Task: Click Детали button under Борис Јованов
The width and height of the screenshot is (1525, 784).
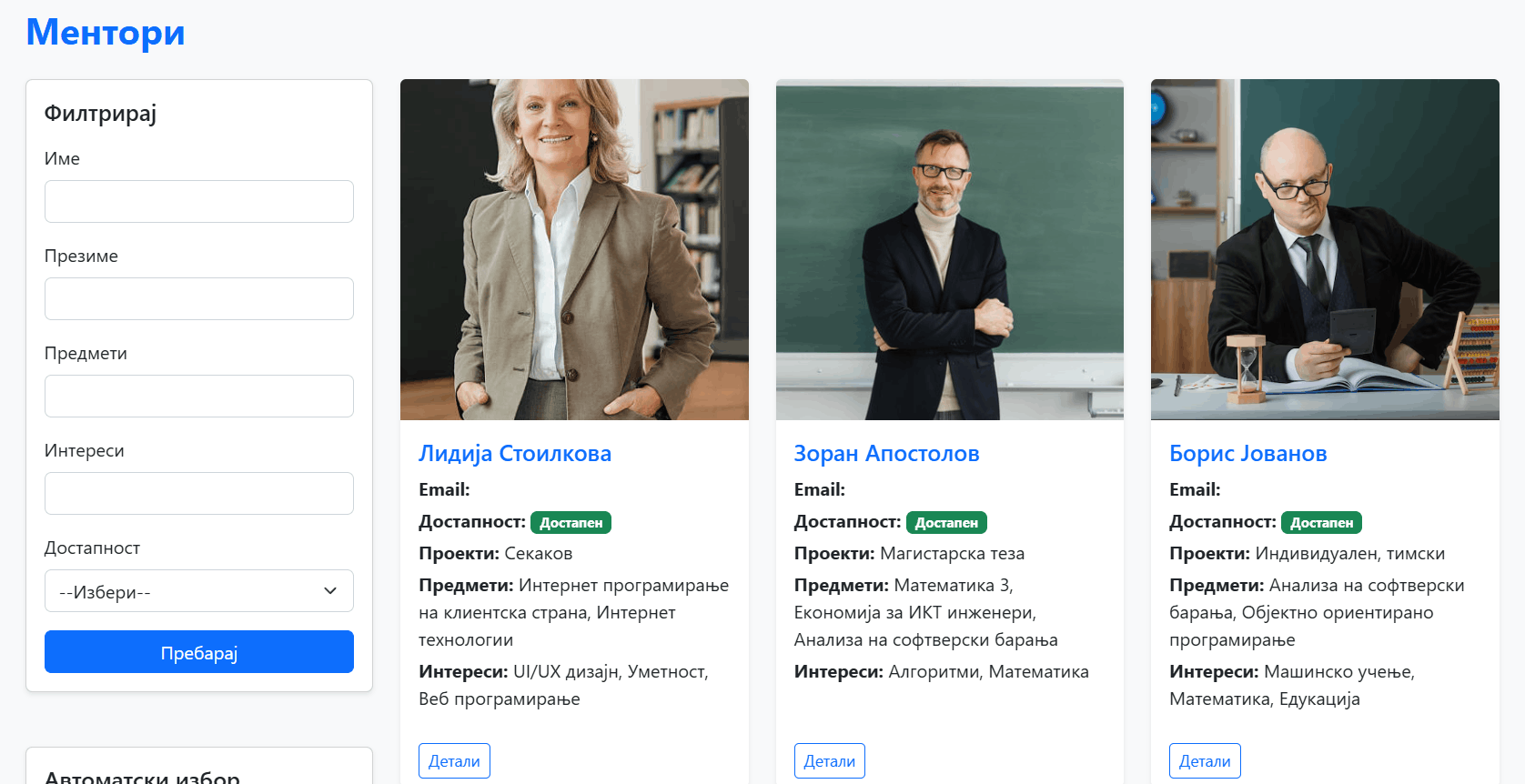Action: [x=1205, y=761]
